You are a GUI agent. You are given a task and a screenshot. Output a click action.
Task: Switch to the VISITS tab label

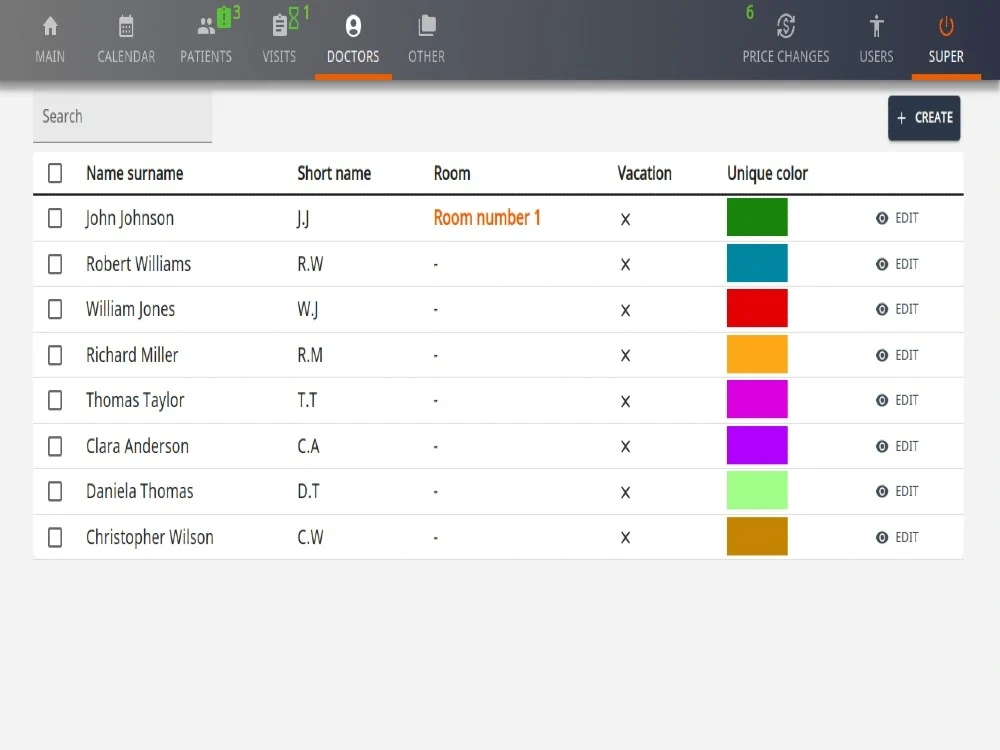click(279, 57)
